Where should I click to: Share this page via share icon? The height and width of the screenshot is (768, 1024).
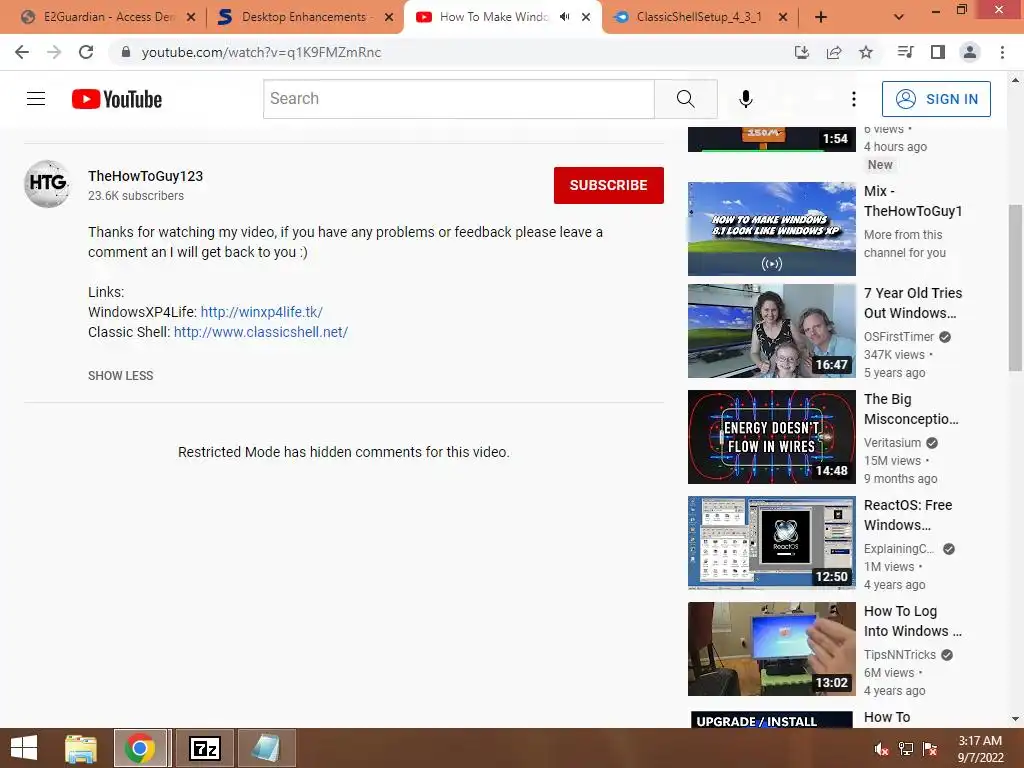coord(834,52)
